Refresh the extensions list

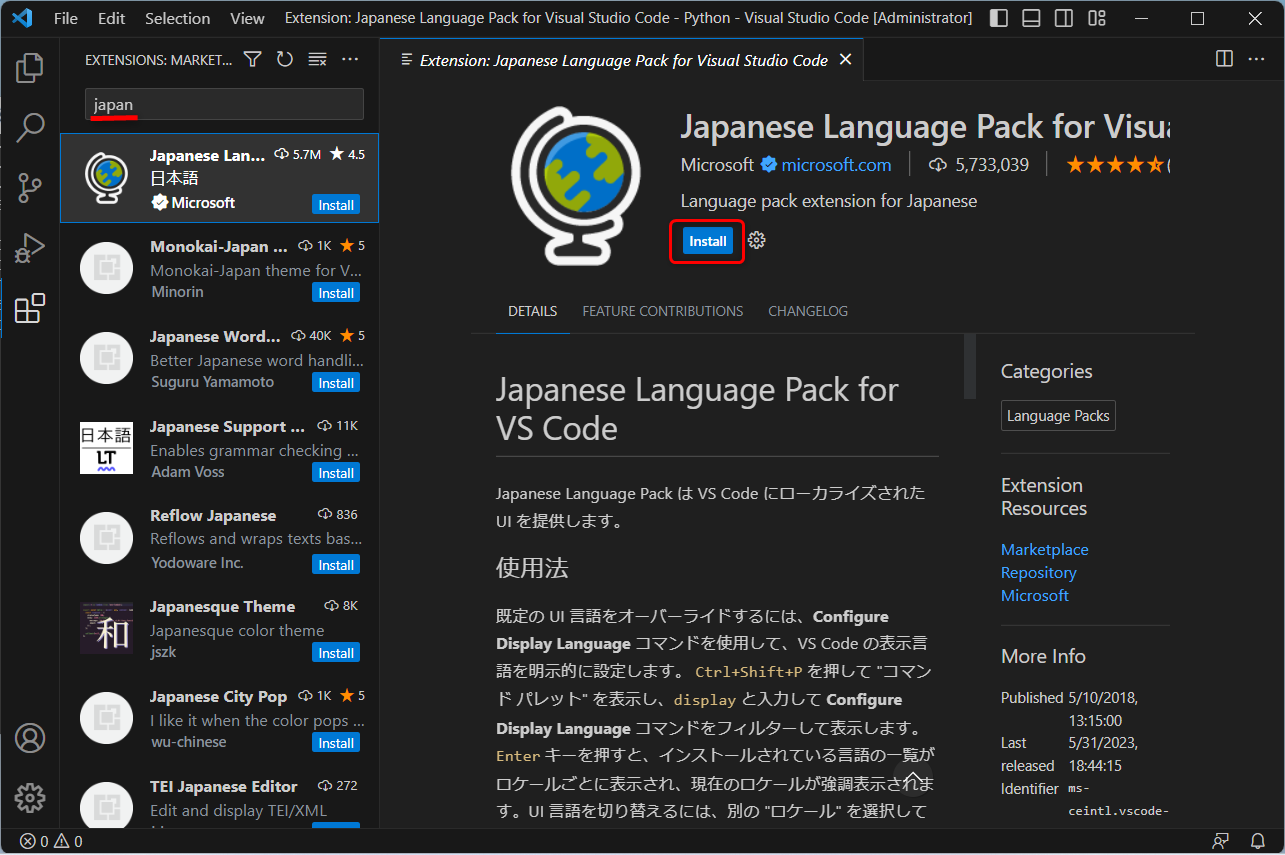(284, 59)
